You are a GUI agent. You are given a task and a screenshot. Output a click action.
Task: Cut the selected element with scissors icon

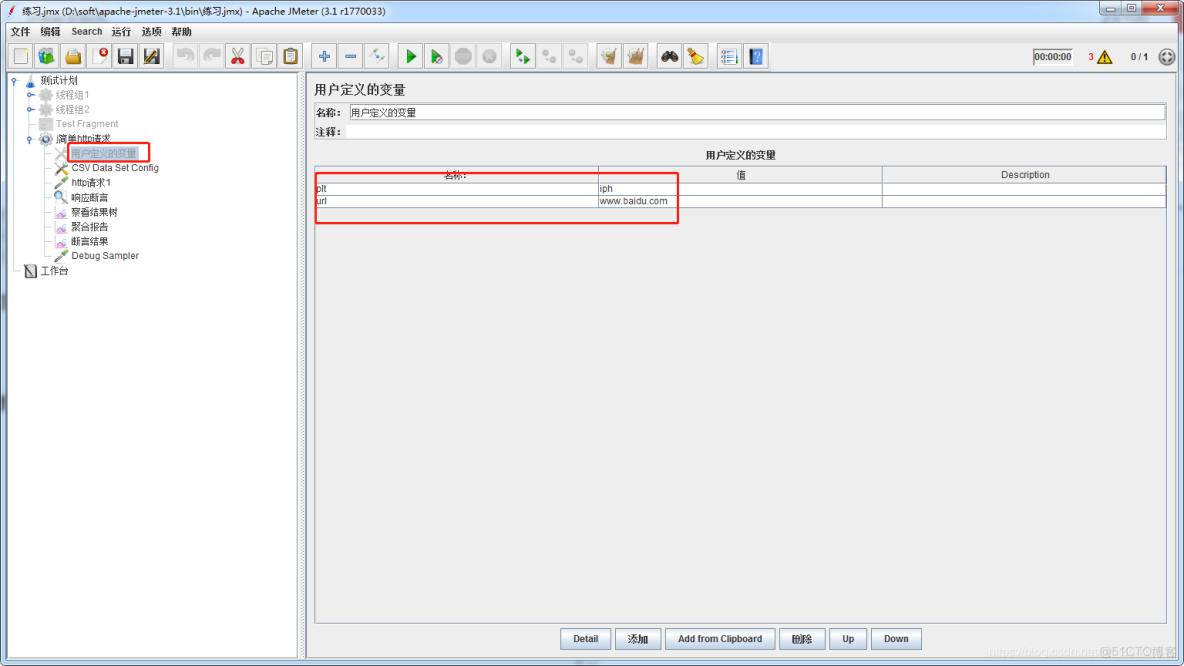[237, 55]
